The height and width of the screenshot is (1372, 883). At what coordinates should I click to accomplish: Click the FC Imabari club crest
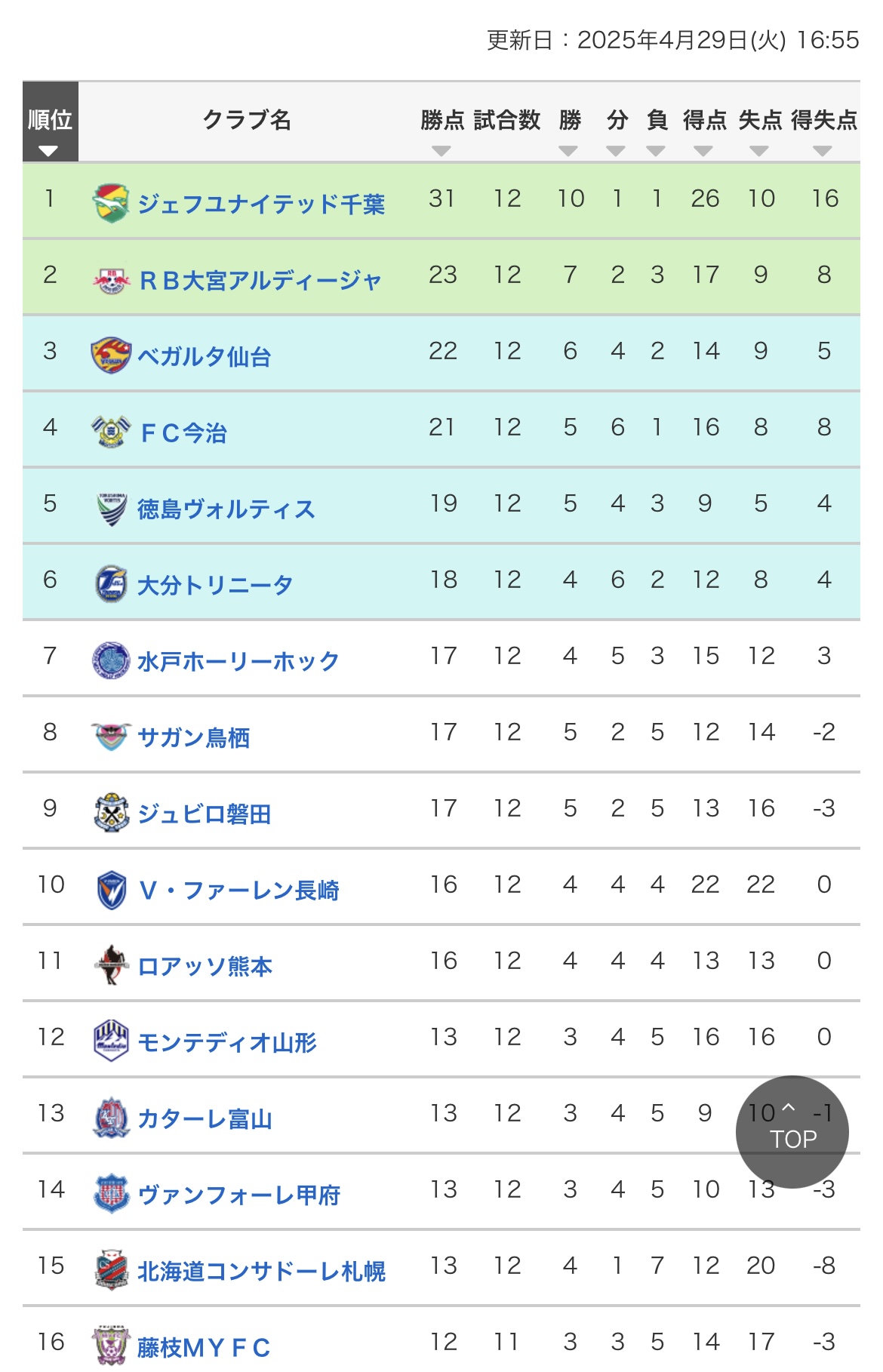pyautogui.click(x=111, y=431)
